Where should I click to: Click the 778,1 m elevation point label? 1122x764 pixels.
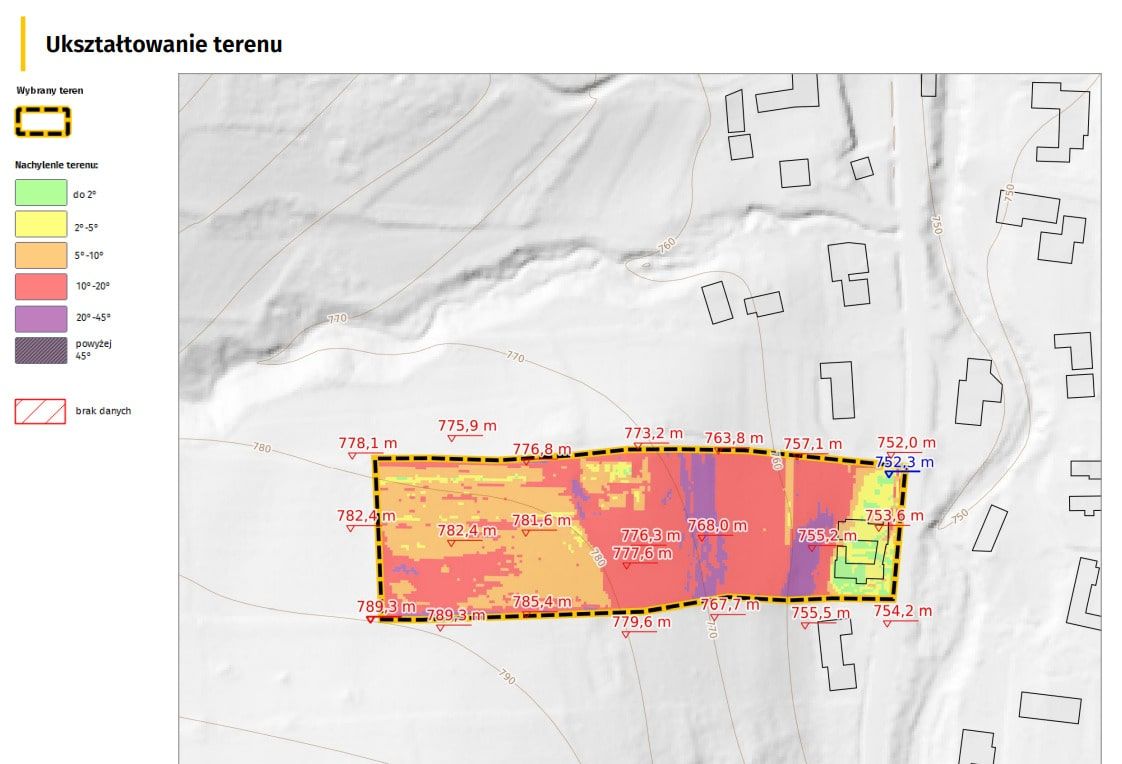(367, 443)
